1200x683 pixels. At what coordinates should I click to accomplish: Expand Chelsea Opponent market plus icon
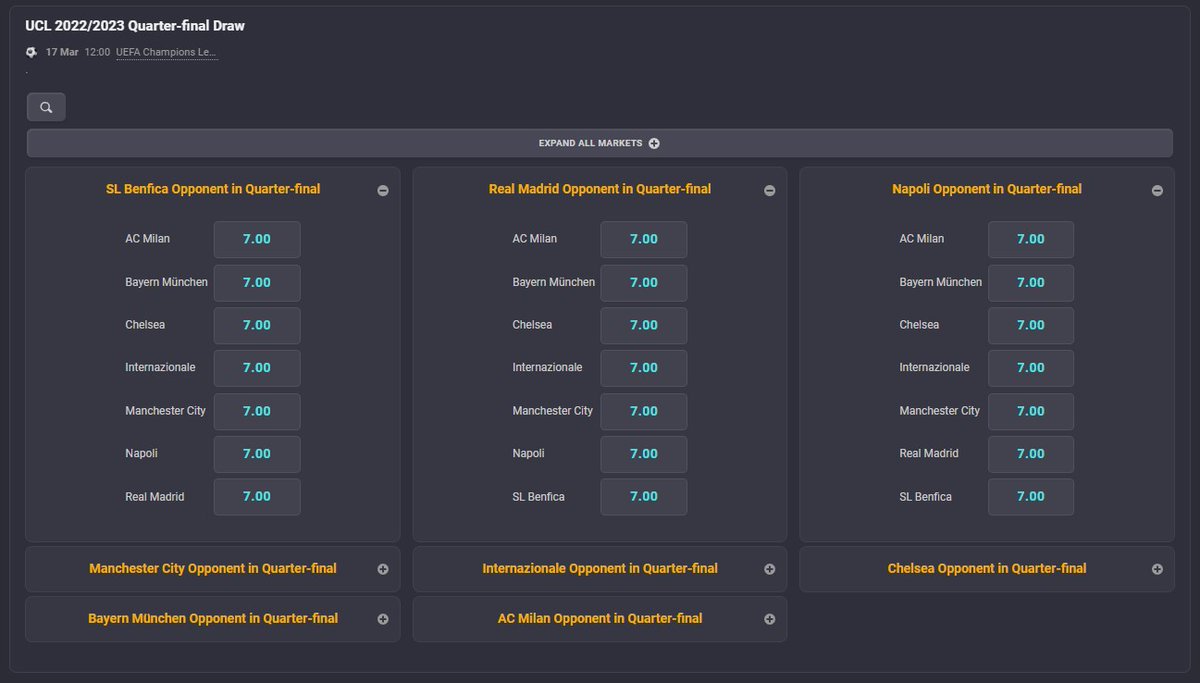1157,569
